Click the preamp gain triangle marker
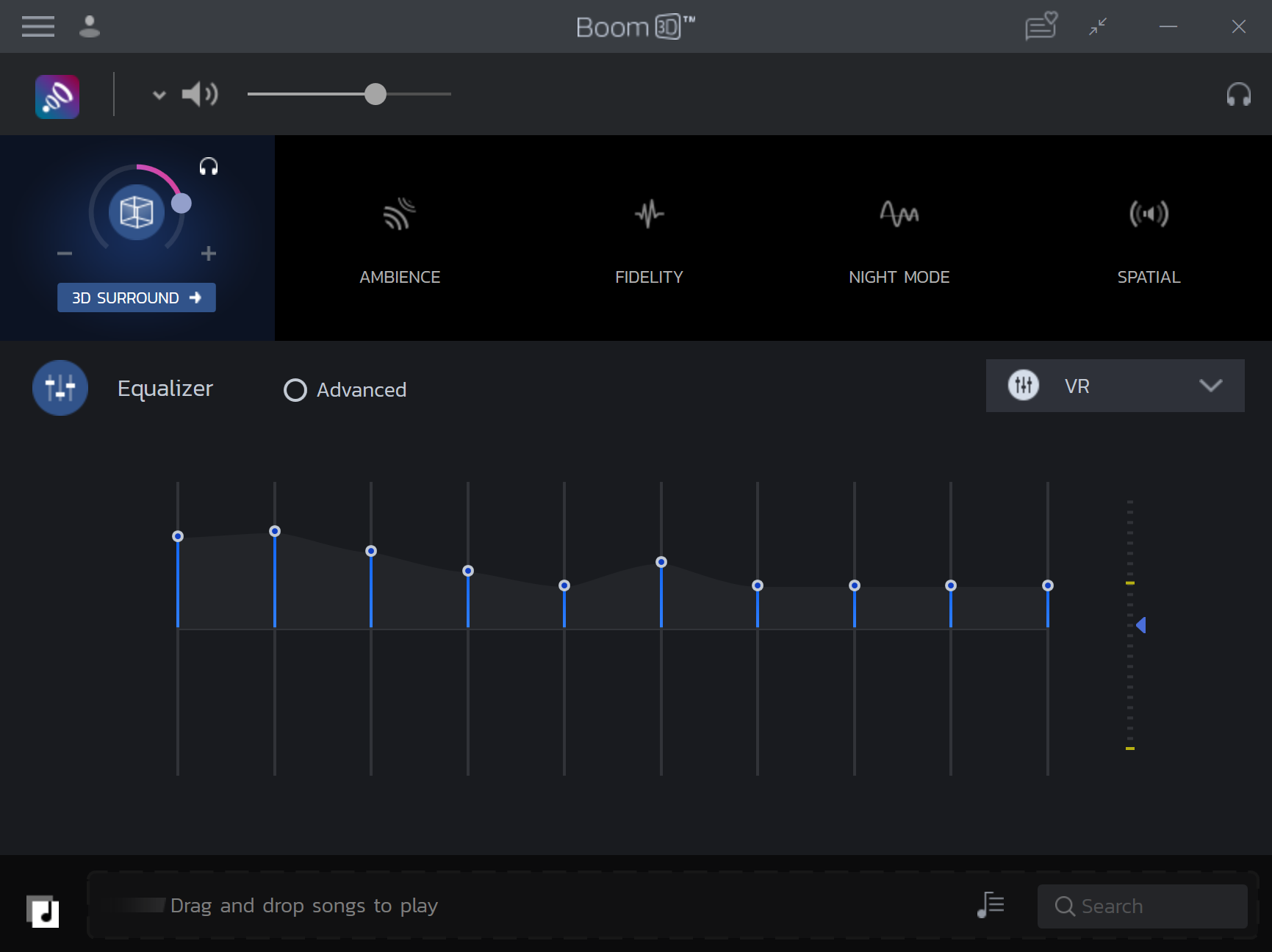 (x=1141, y=625)
